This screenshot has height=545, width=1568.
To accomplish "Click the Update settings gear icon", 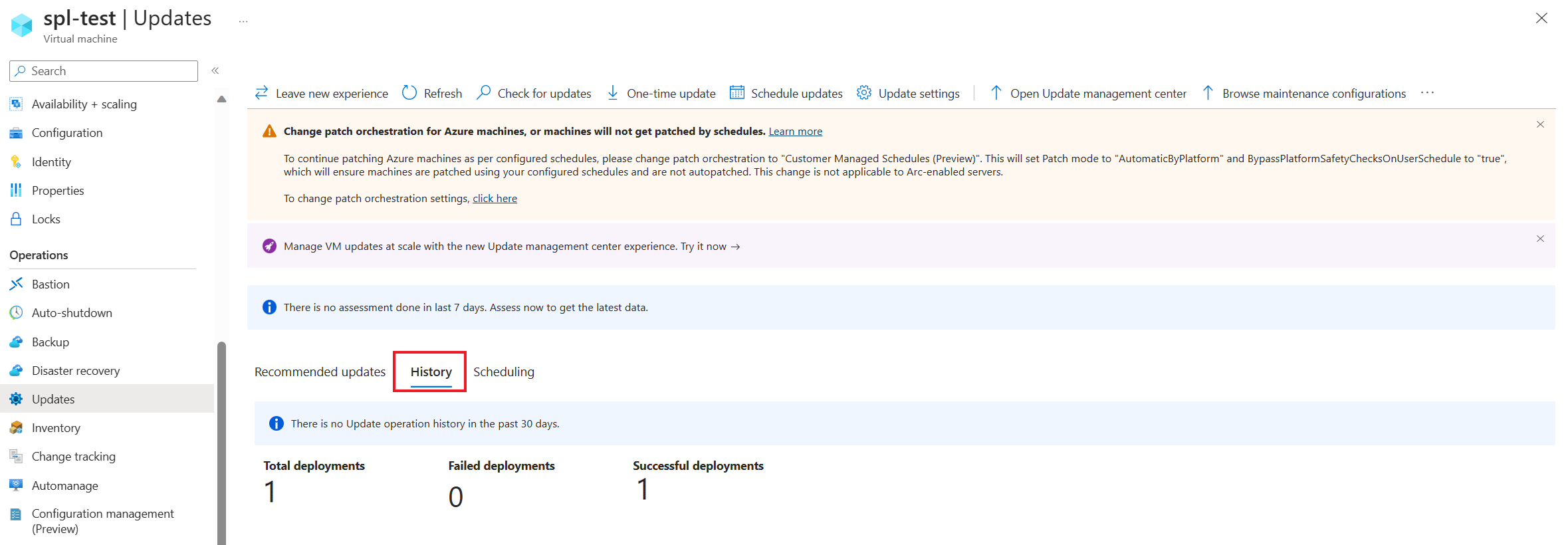I will 864,93.
